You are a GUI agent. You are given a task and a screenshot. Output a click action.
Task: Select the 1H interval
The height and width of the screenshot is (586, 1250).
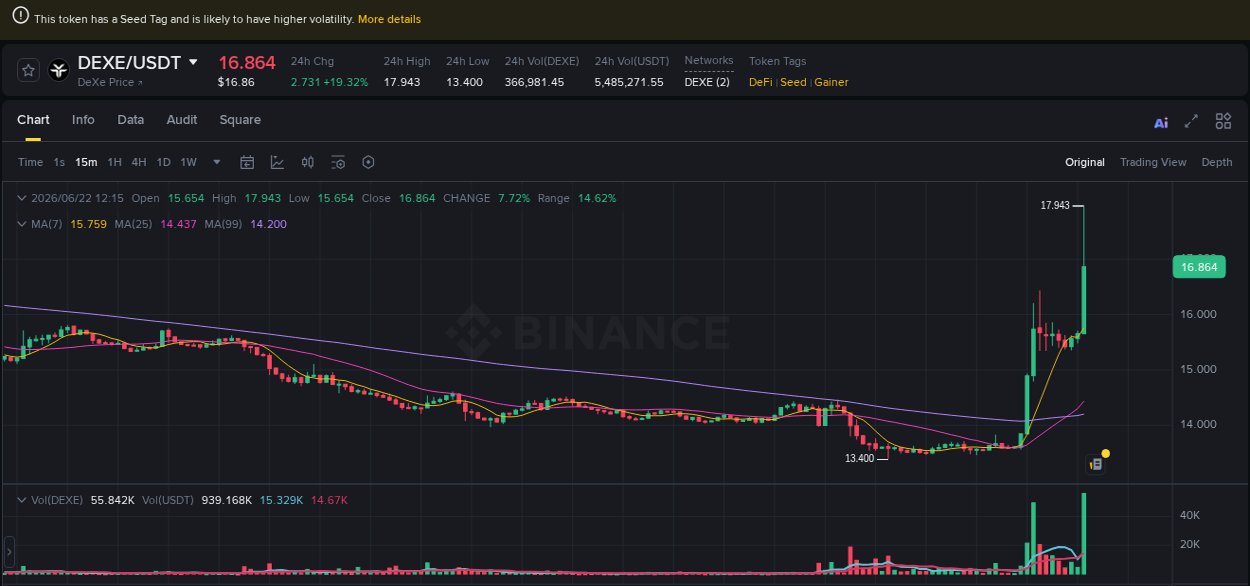115,162
